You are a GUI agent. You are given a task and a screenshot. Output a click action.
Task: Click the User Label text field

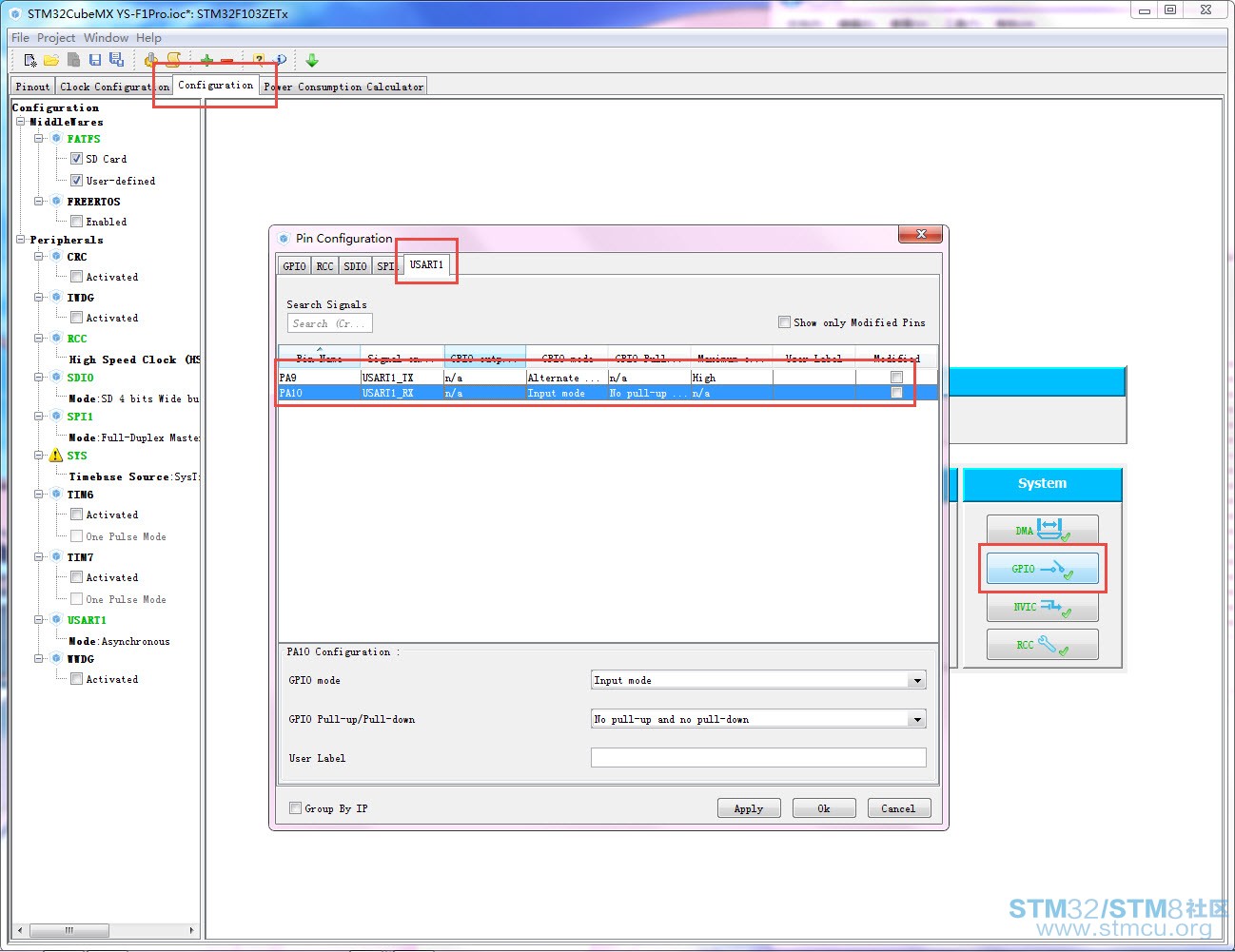point(758,757)
